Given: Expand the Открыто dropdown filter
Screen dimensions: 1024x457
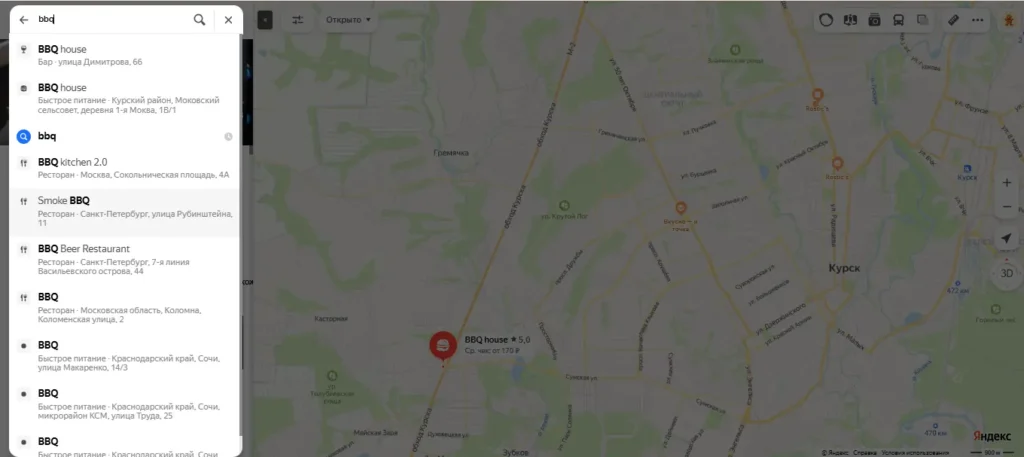Looking at the screenshot, I should (x=348, y=20).
